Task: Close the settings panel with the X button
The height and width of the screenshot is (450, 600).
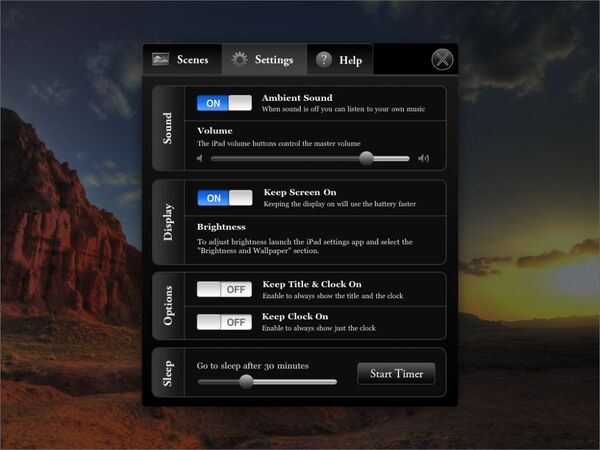Action: coord(442,60)
